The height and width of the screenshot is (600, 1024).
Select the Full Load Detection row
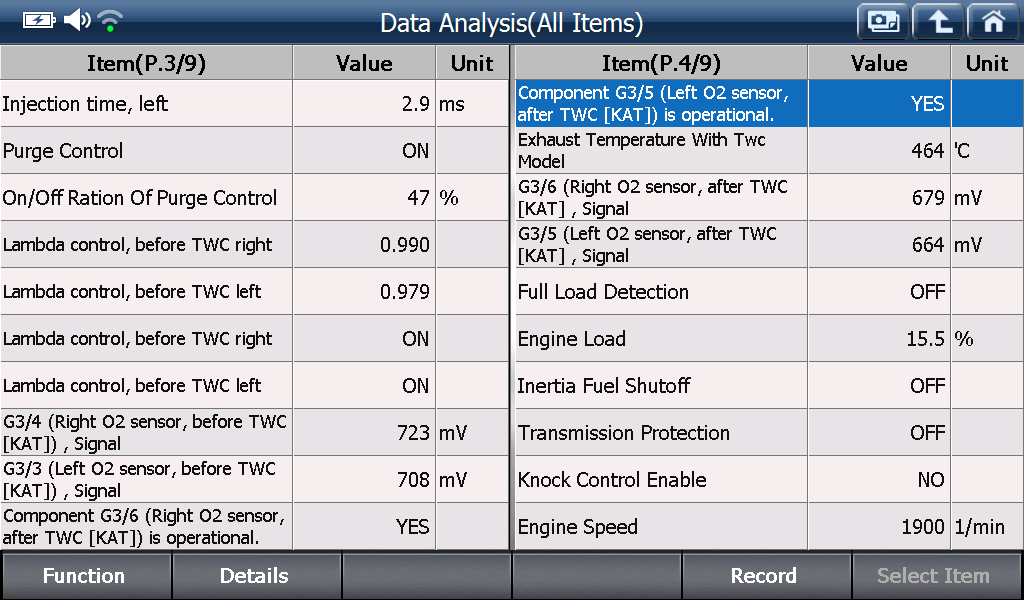pos(769,291)
